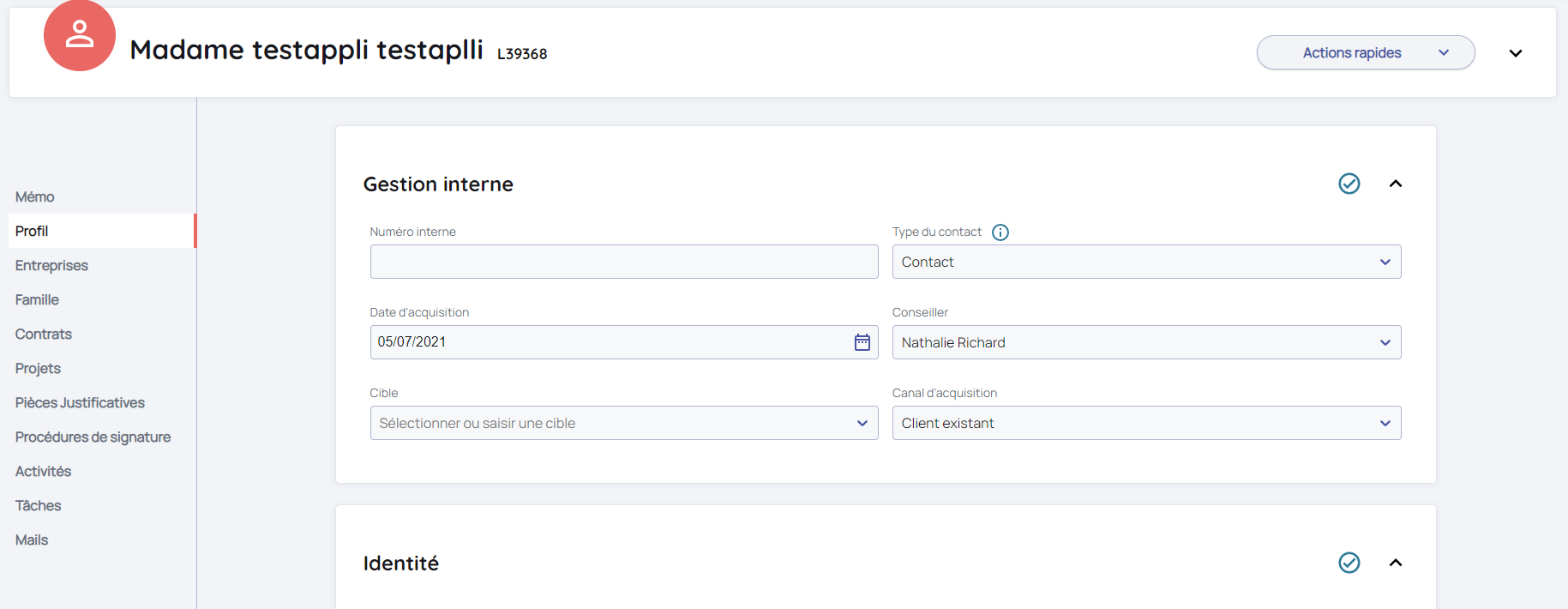Open Procédures de signature in sidebar
The image size is (1568, 609).
[93, 437]
